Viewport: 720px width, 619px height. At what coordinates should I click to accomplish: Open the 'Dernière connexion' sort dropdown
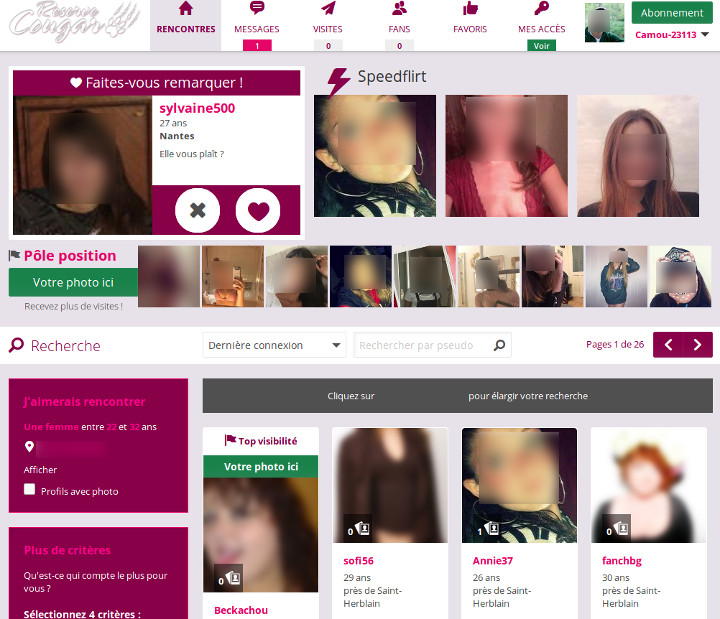pyautogui.click(x=273, y=345)
